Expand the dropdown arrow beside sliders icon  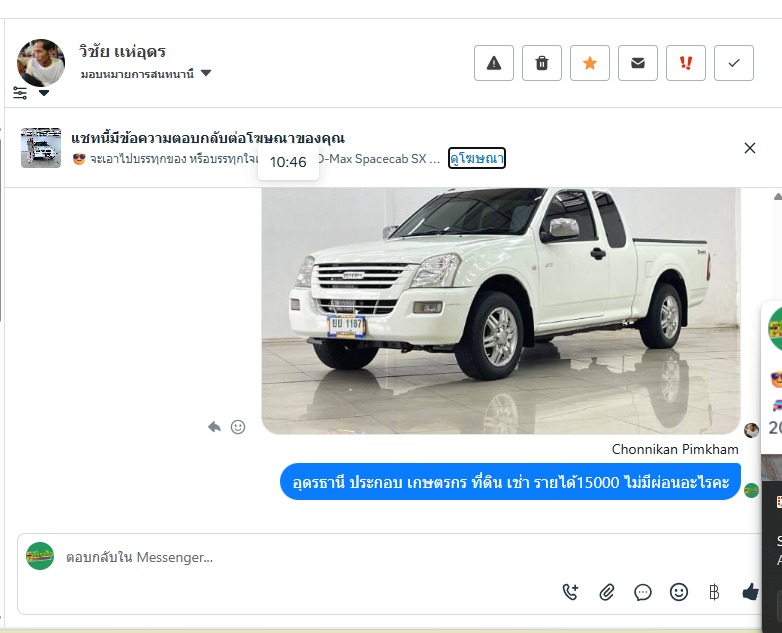pos(44,93)
